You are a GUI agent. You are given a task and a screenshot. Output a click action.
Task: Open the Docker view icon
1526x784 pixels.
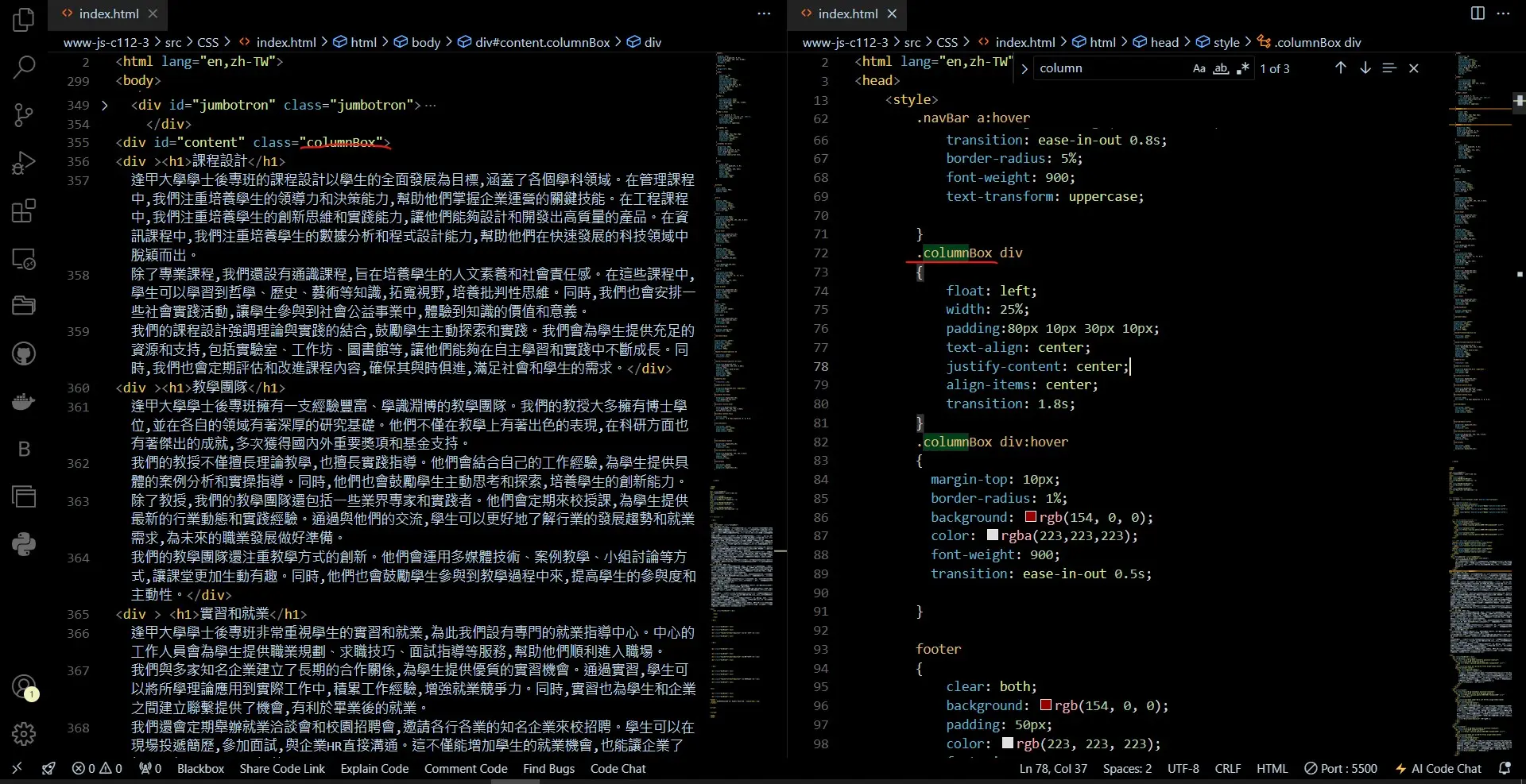(24, 401)
